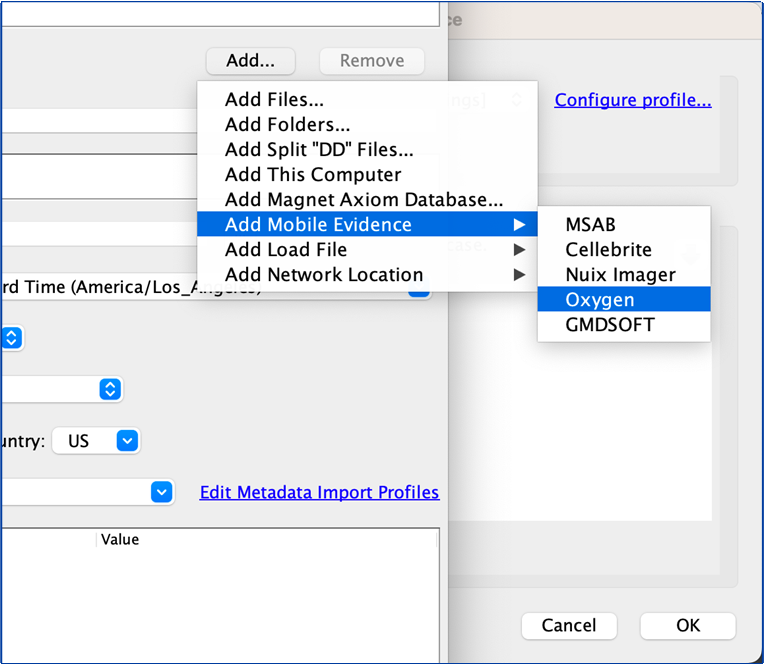This screenshot has width=764, height=664.
Task: Choose Add Files... from the menu
Action: 367,99
